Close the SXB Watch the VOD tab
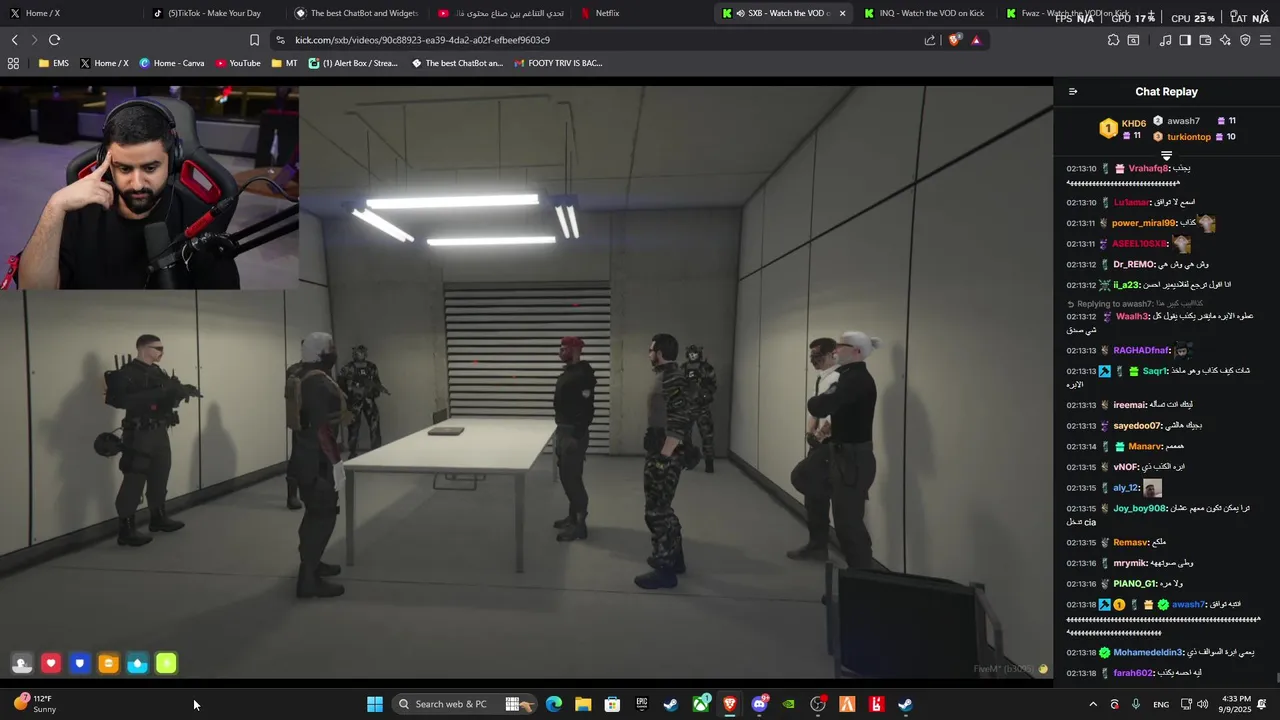1280x720 pixels. (842, 13)
